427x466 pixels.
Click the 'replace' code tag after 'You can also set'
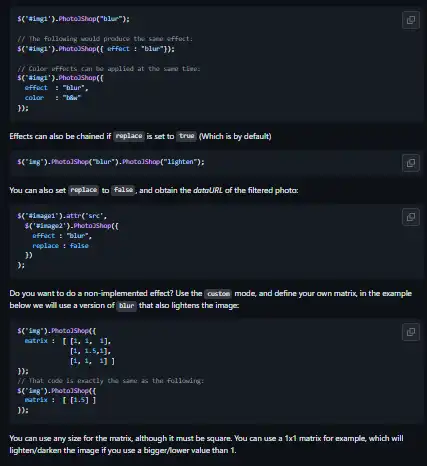84,190
